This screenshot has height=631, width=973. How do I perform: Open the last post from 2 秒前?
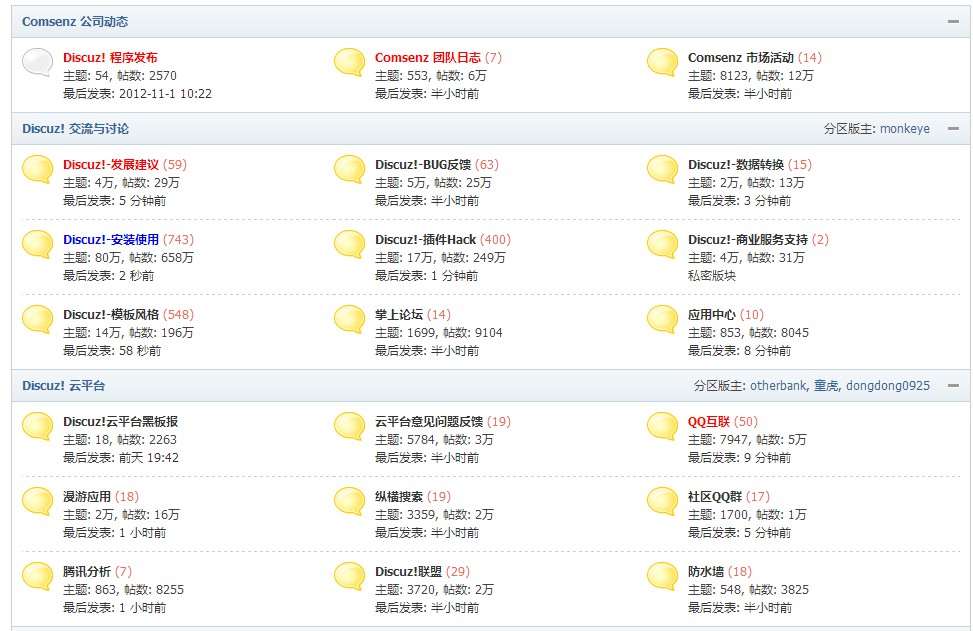click(x=137, y=275)
